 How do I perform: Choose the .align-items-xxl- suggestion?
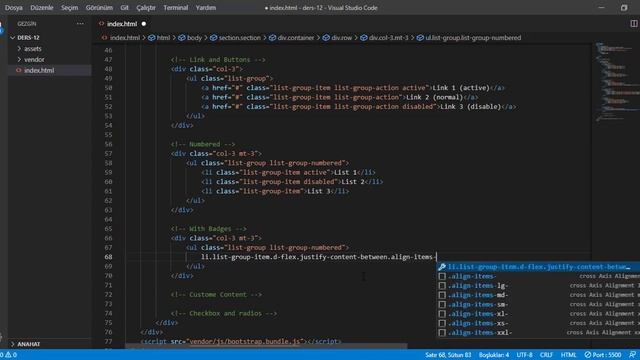(x=538, y=333)
